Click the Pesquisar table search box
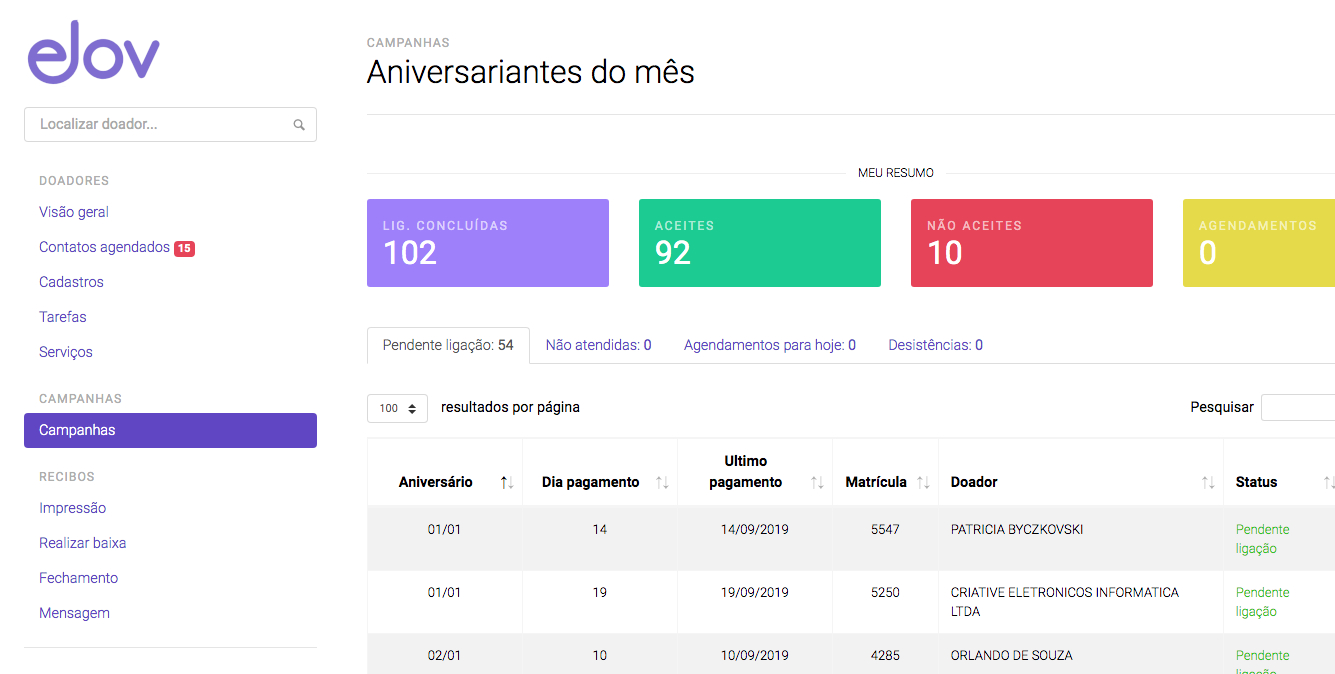 point(1297,407)
